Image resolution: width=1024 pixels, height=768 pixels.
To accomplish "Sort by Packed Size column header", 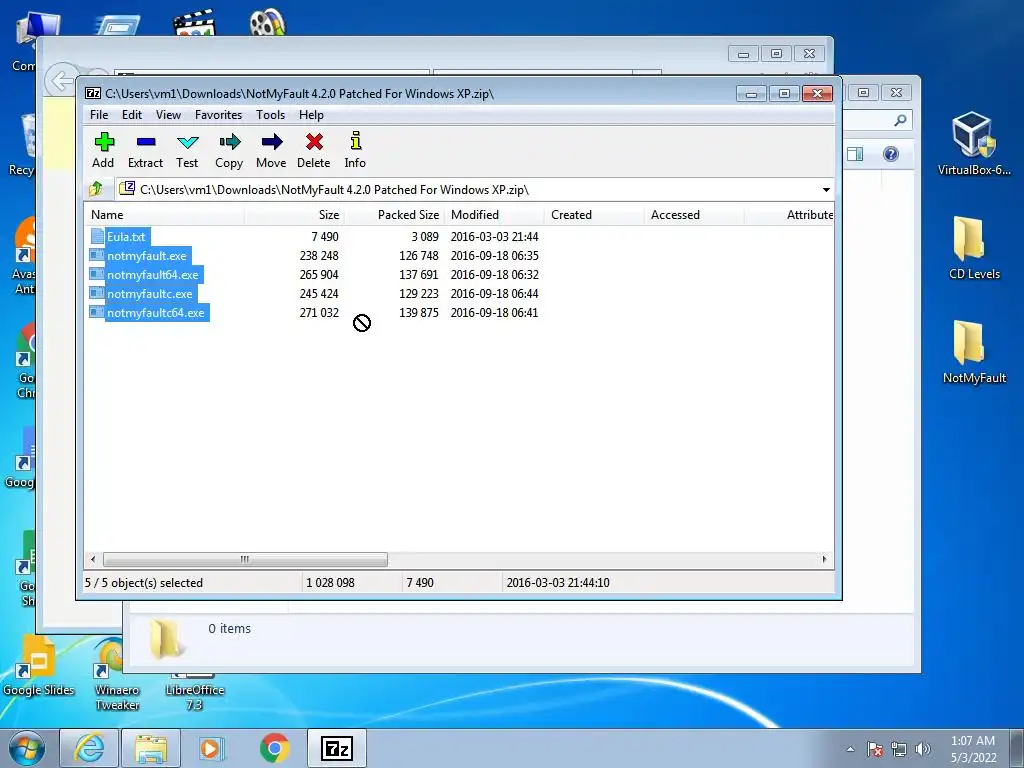I will coord(394,215).
